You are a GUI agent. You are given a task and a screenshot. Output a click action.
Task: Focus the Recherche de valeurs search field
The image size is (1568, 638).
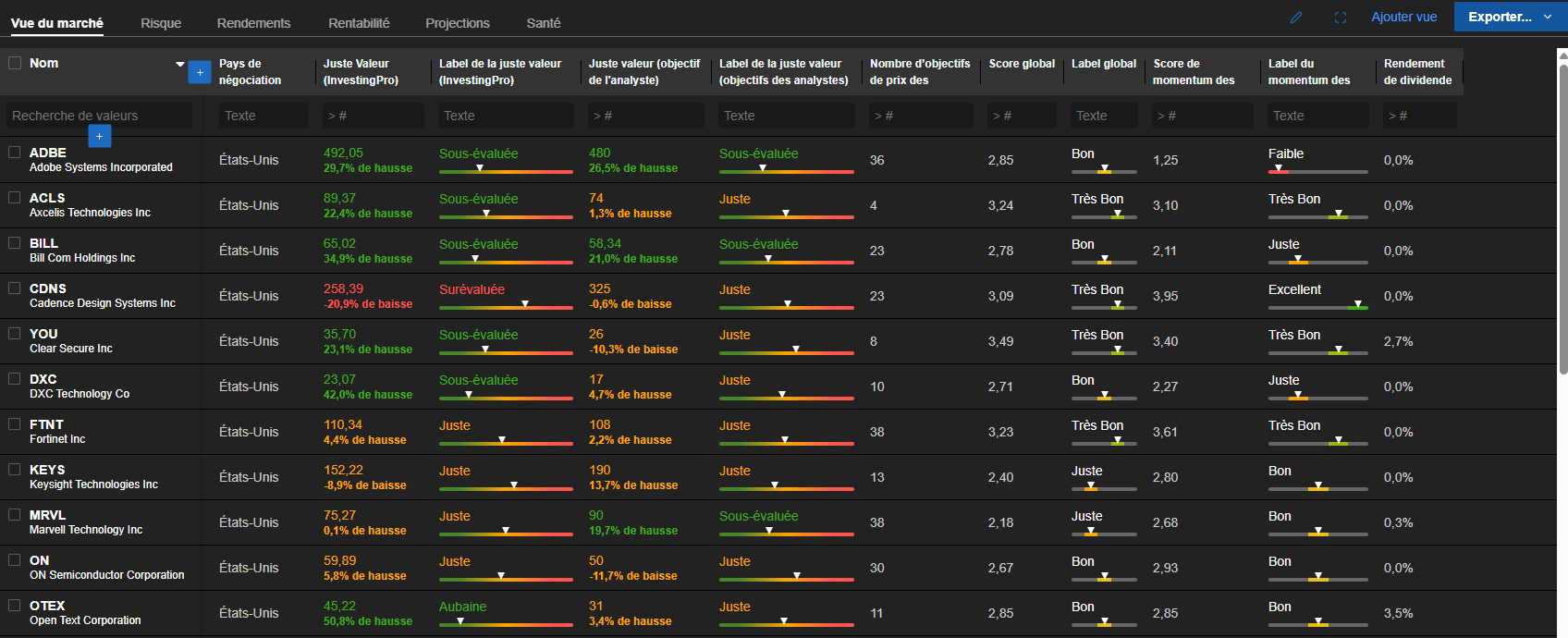click(x=99, y=116)
